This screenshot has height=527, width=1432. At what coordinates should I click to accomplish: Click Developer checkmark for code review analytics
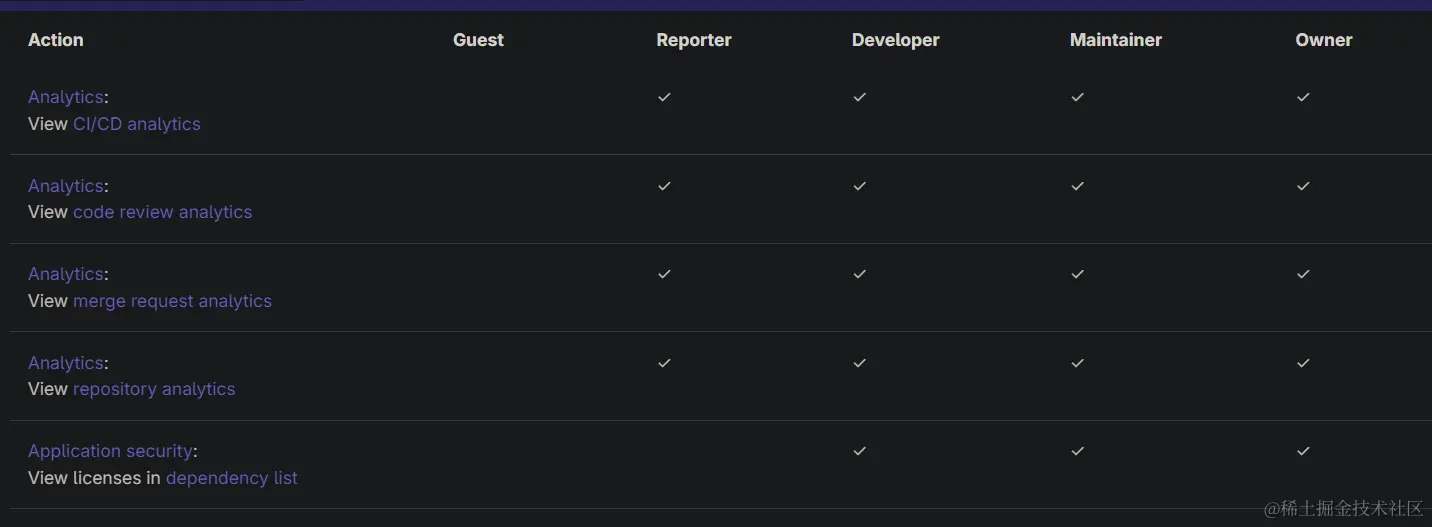coord(859,186)
